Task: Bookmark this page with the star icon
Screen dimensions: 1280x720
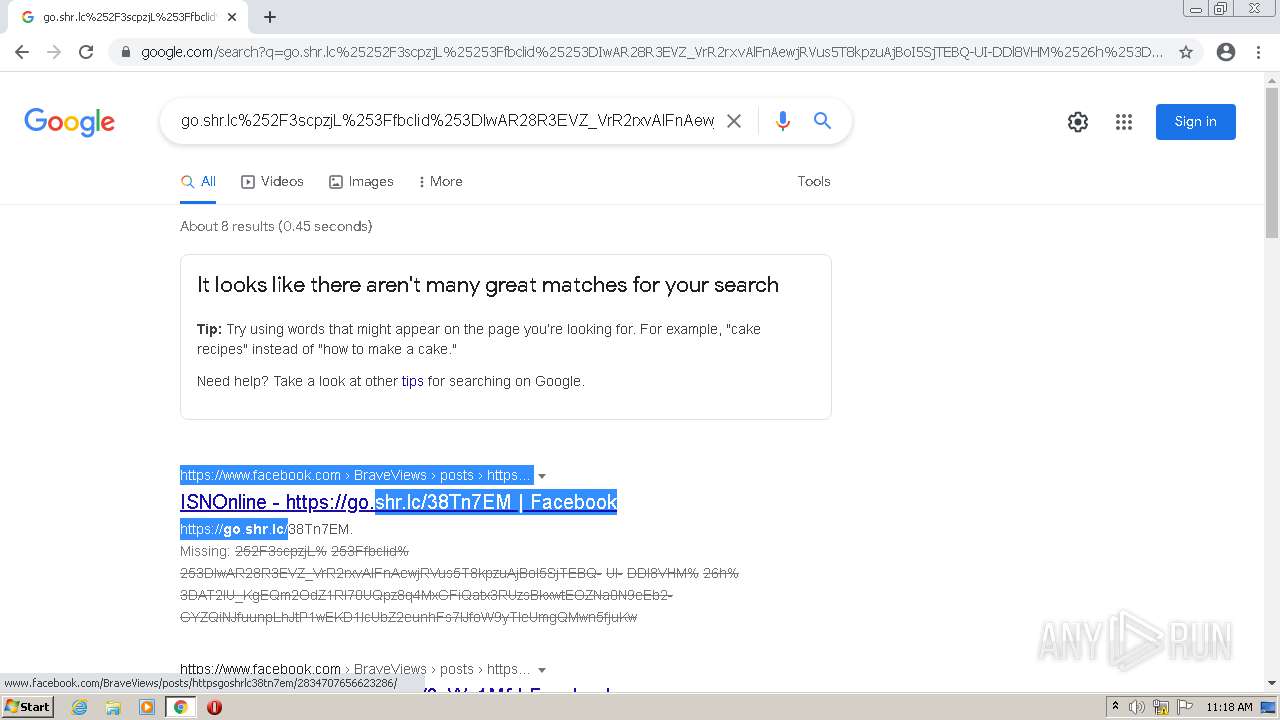Action: 1186,52
